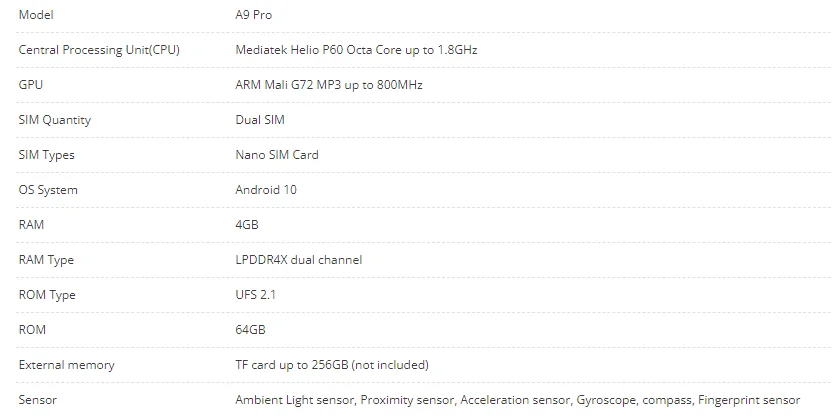Select the ARM Mali G72 MP3 value

pyautogui.click(x=328, y=85)
